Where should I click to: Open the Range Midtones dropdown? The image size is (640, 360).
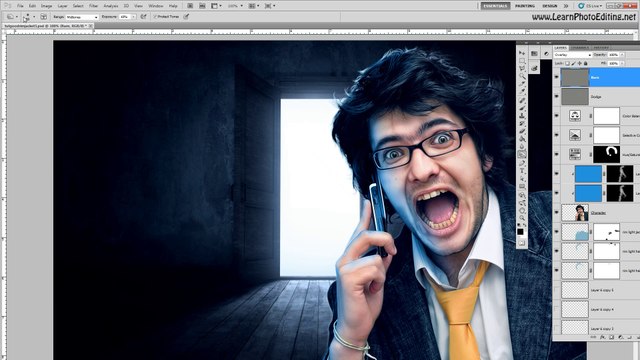pos(82,17)
